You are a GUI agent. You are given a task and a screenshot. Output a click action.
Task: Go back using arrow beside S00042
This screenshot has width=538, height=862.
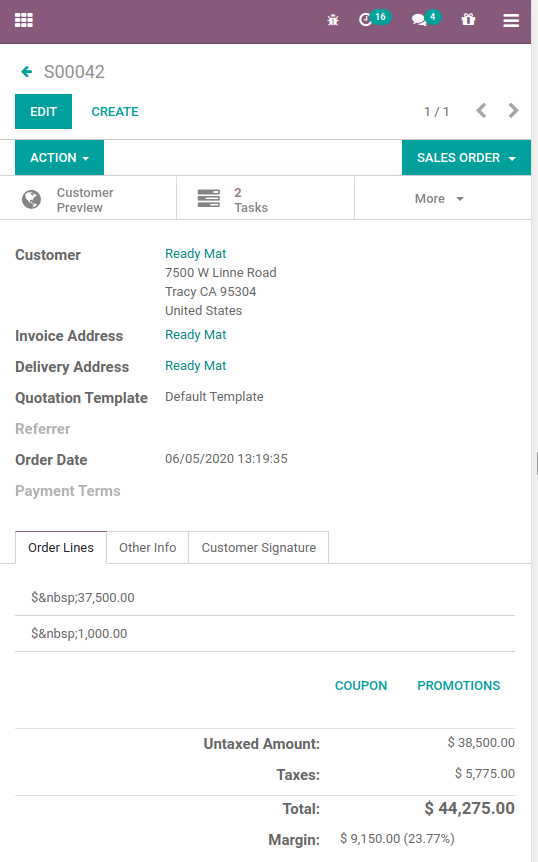pos(26,71)
